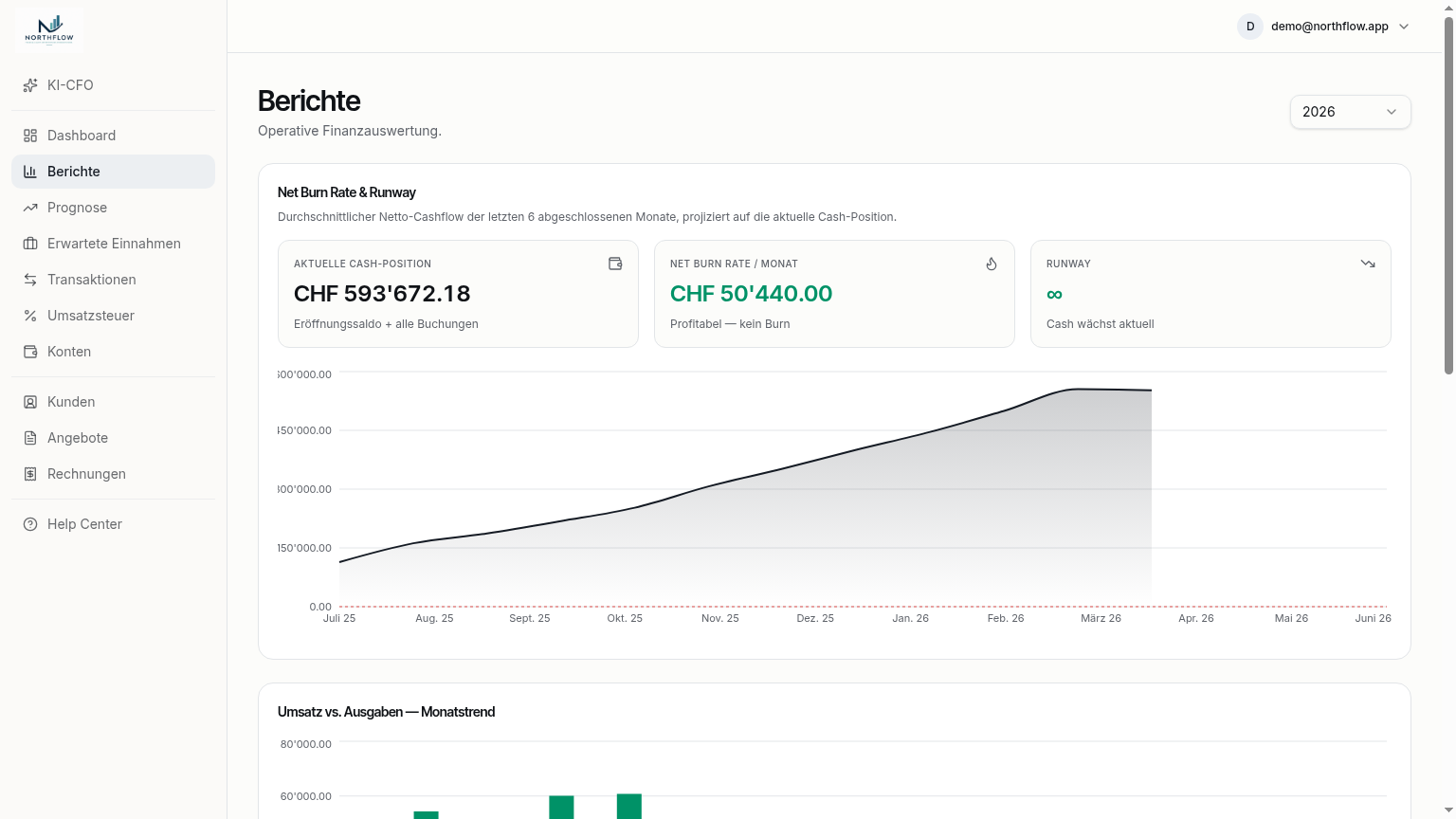Screen dimensions: 1456x819
Task: Click the Dashboard grid icon
Action: pyautogui.click(x=30, y=136)
